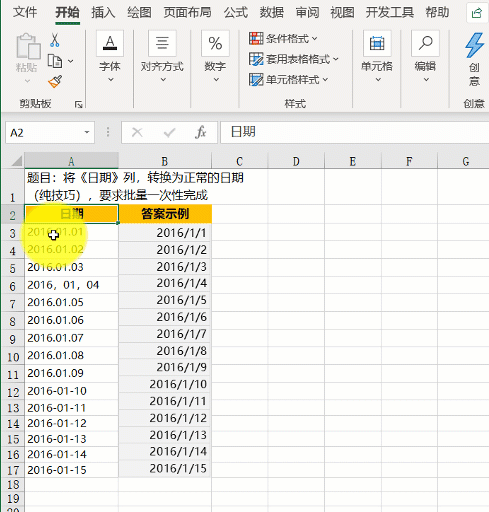
Task: Select cell containing 2016-01-12
Action: point(71,423)
